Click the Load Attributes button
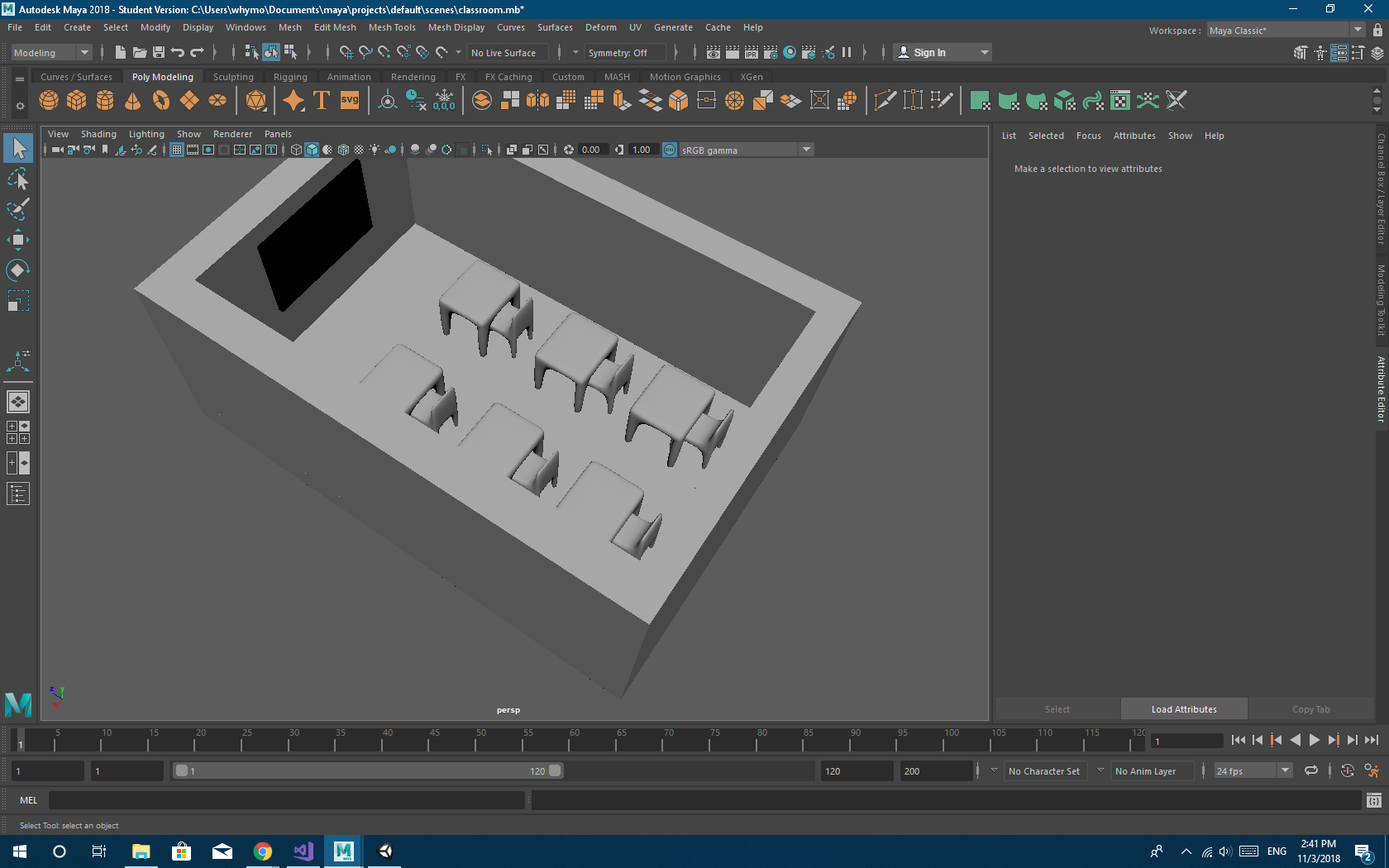Viewport: 1389px width, 868px height. click(1183, 709)
